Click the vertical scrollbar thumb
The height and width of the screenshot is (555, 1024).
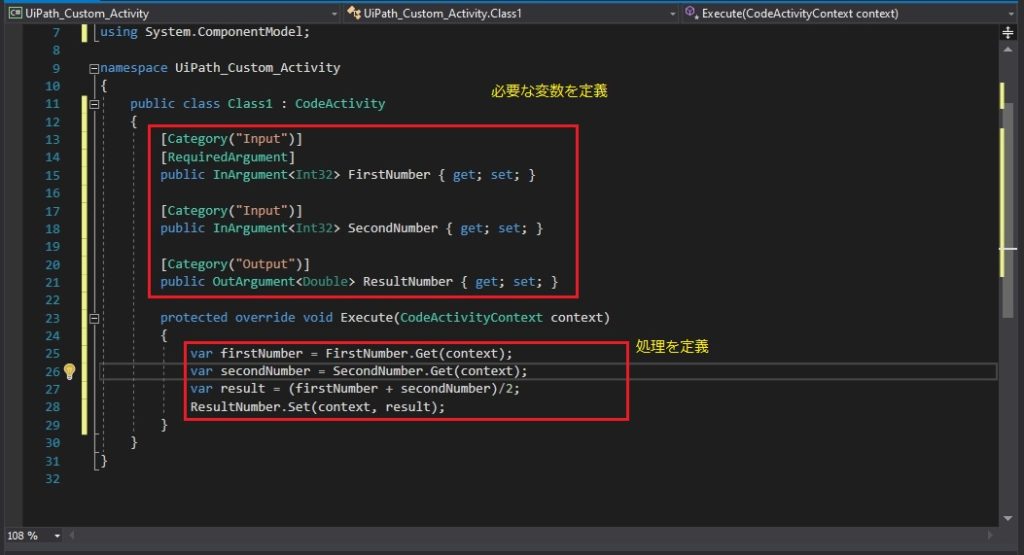pos(1008,210)
